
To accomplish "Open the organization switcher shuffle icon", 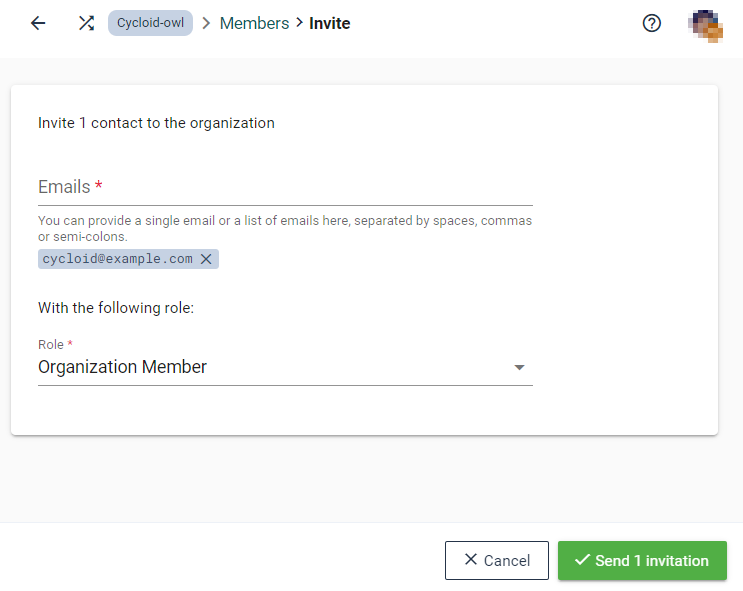I will click(x=86, y=23).
